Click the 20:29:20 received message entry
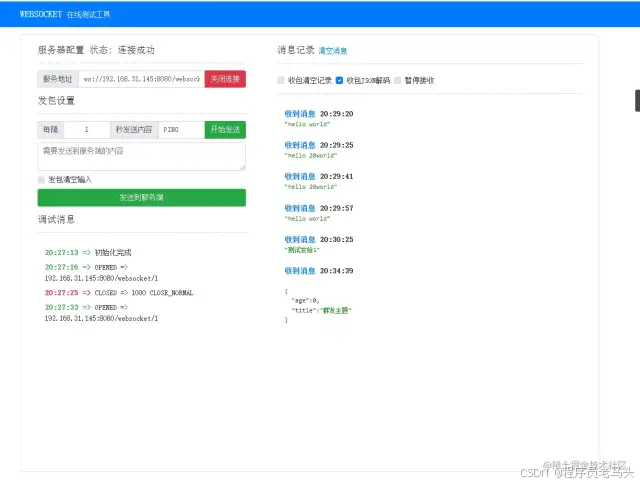This screenshot has width=640, height=484. (x=318, y=114)
